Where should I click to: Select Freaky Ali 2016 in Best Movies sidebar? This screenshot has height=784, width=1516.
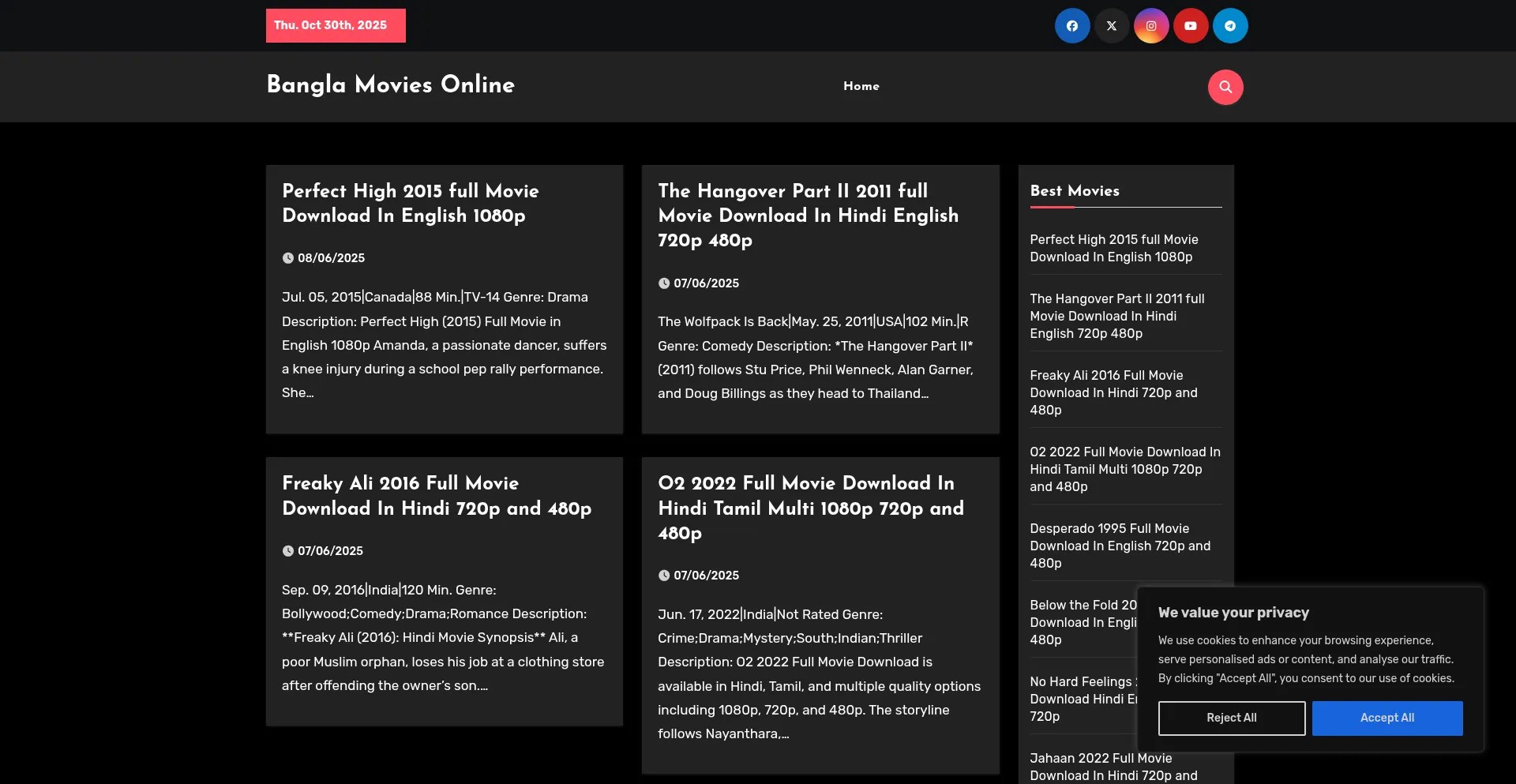coord(1113,392)
